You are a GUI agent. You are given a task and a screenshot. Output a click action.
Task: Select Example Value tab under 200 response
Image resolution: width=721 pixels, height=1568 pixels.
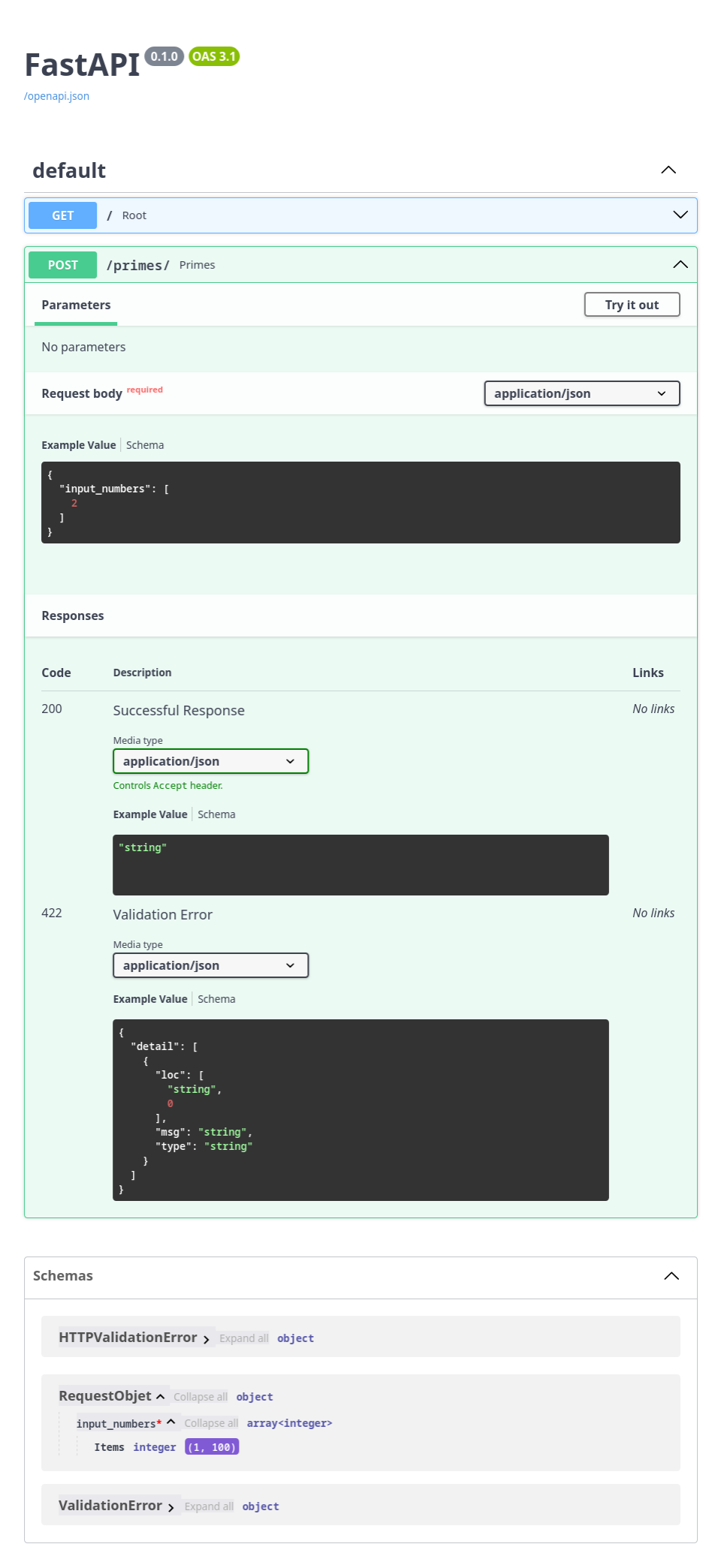[150, 814]
